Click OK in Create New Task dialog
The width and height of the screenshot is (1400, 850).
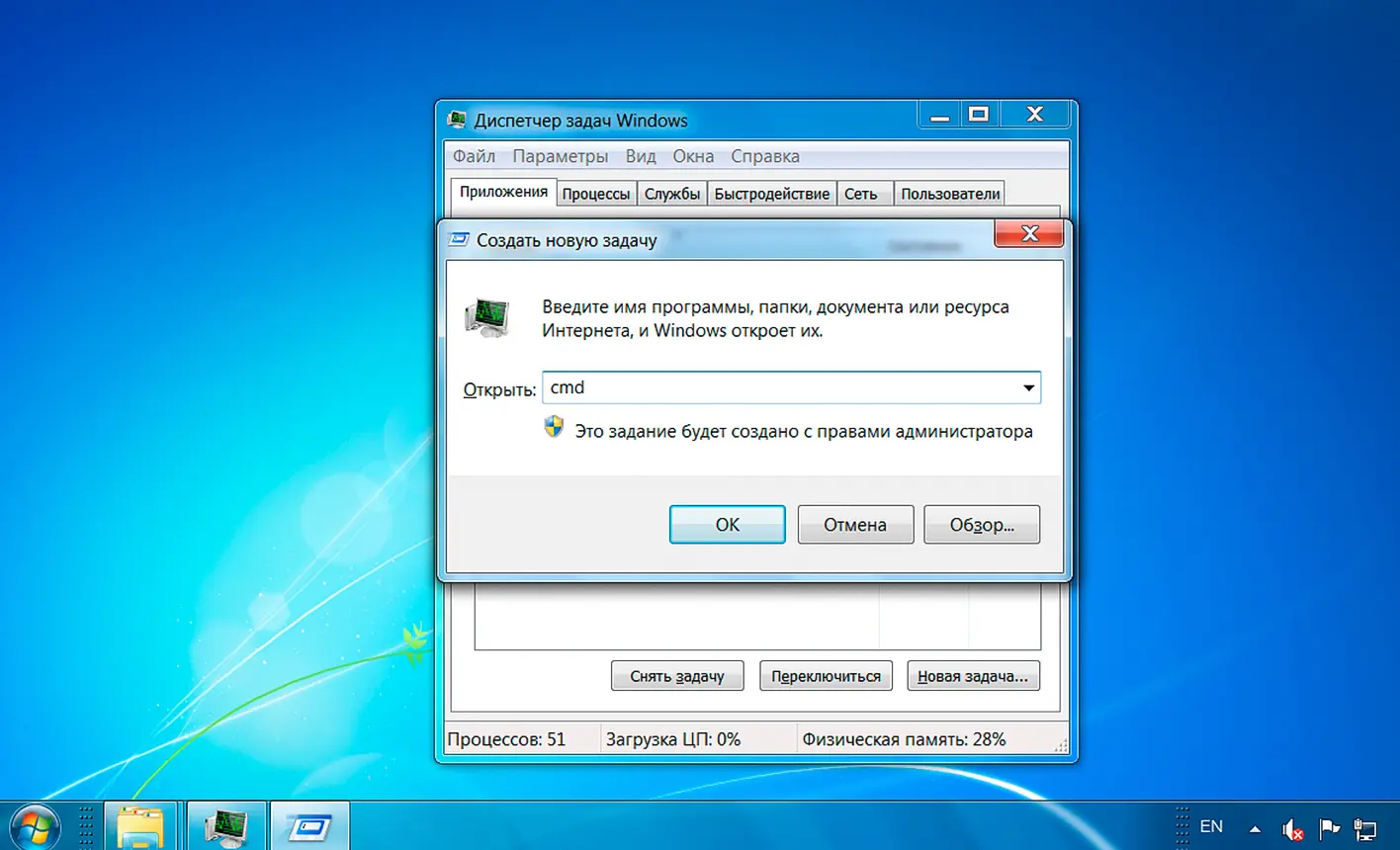coord(727,525)
